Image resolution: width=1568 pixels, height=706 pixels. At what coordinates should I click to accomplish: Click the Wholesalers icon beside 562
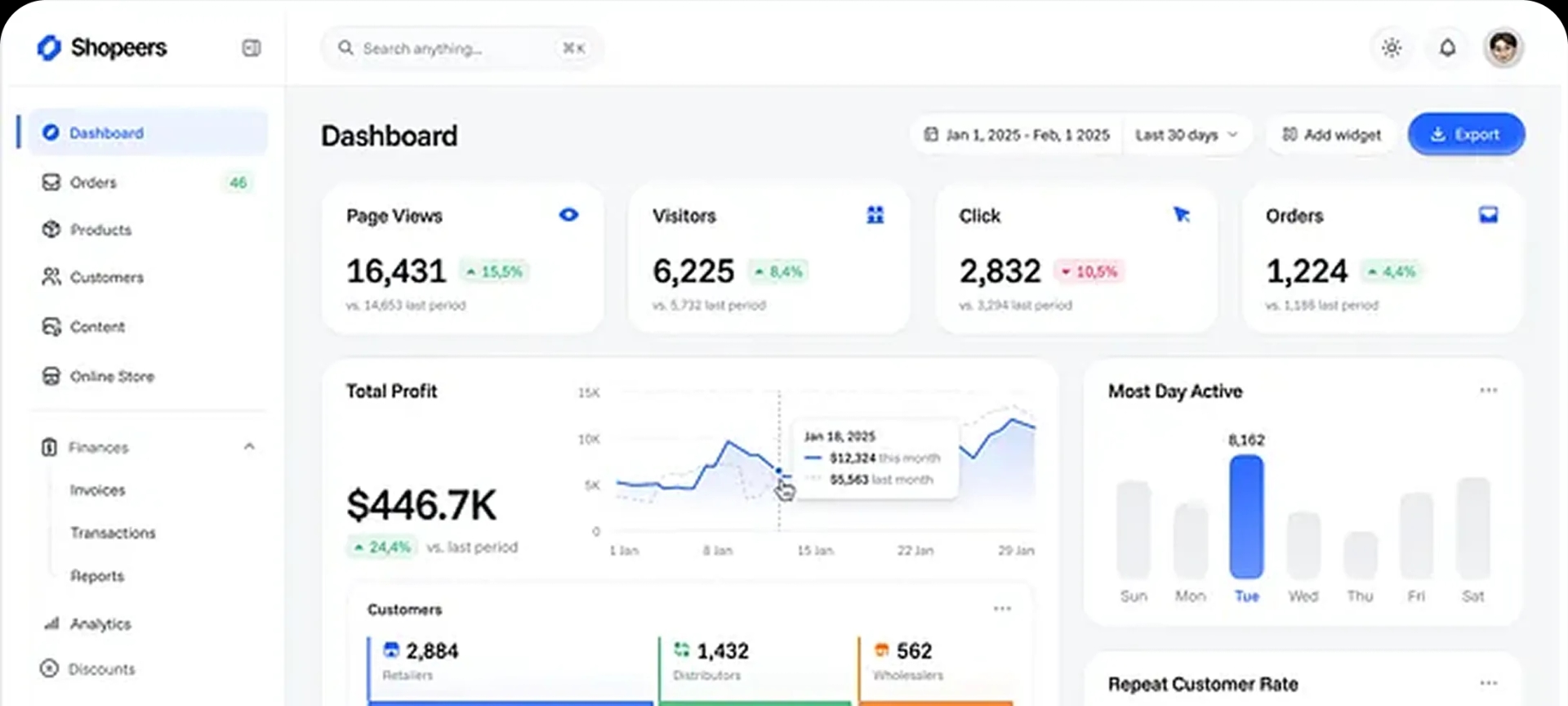881,650
